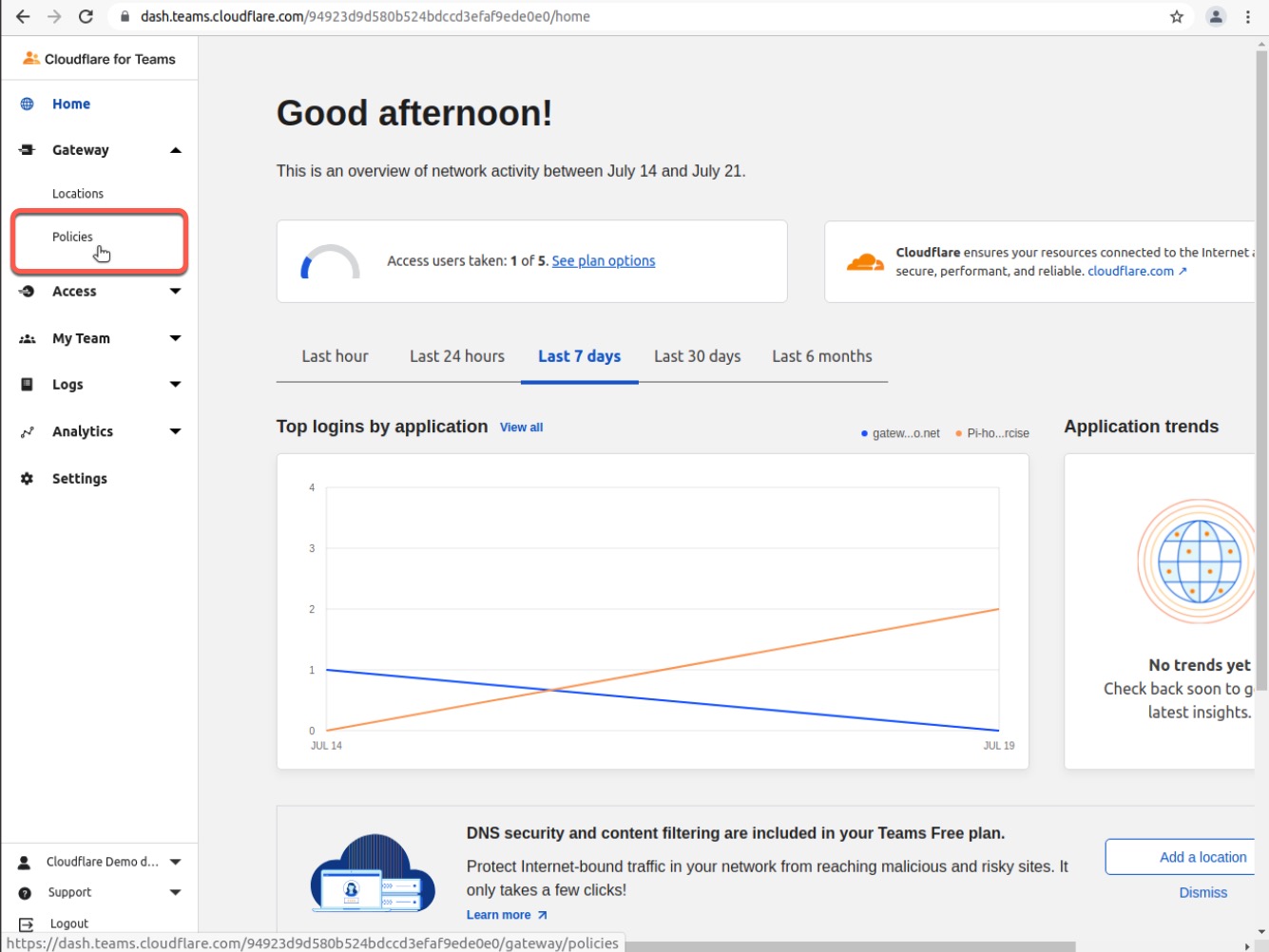Select the Last 7 days tab
The height and width of the screenshot is (952, 1269).
[579, 356]
